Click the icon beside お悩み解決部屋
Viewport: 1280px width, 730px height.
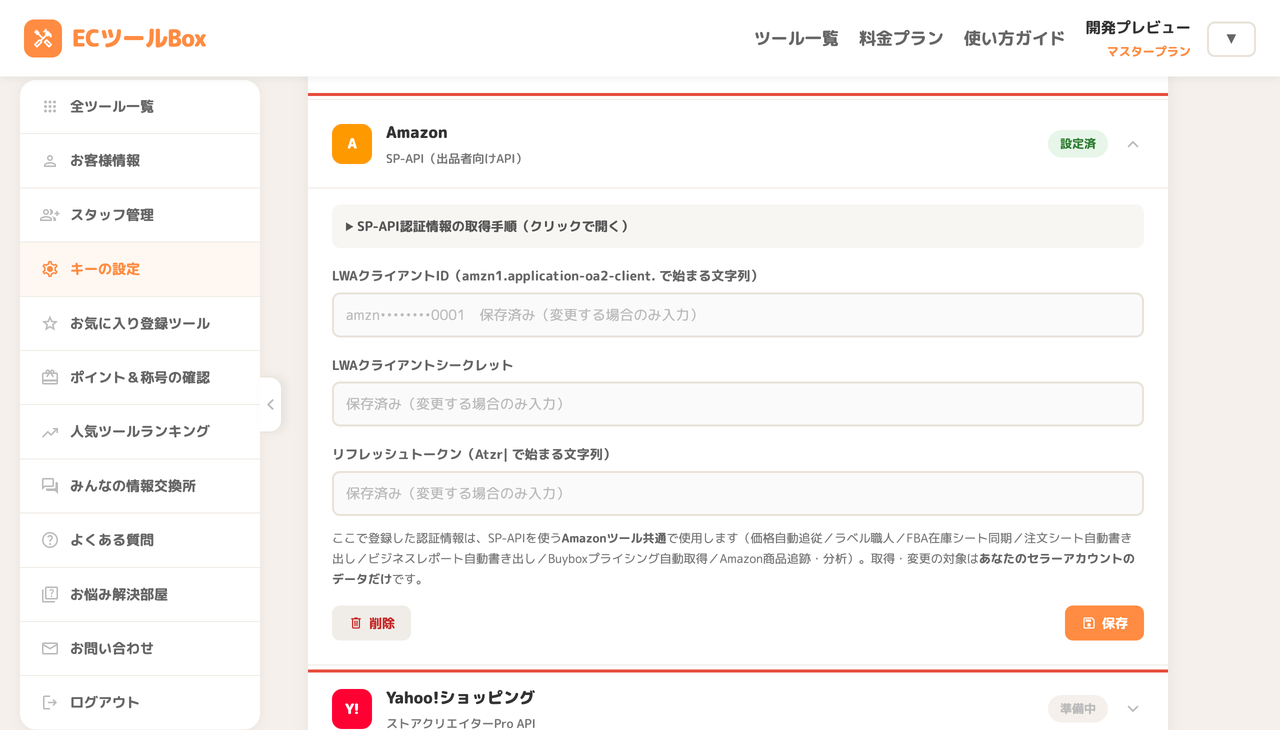point(50,594)
